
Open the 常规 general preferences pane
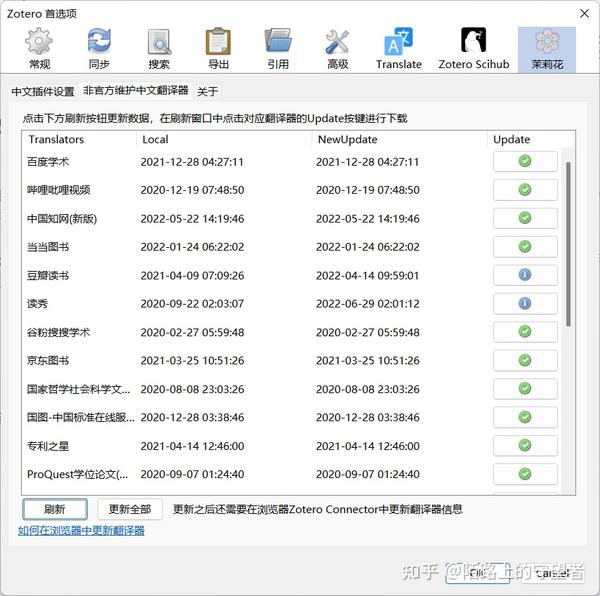39,49
